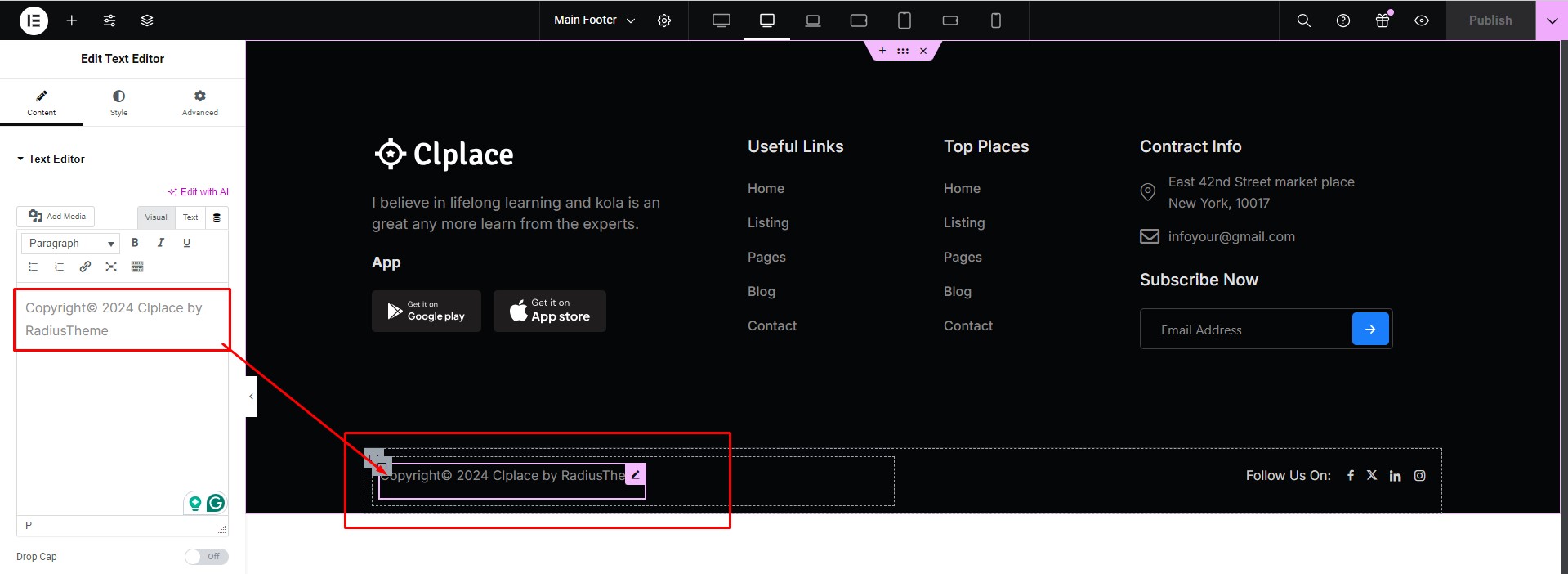Image resolution: width=1568 pixels, height=574 pixels.
Task: Open the Help question-mark icon
Action: click(1343, 20)
